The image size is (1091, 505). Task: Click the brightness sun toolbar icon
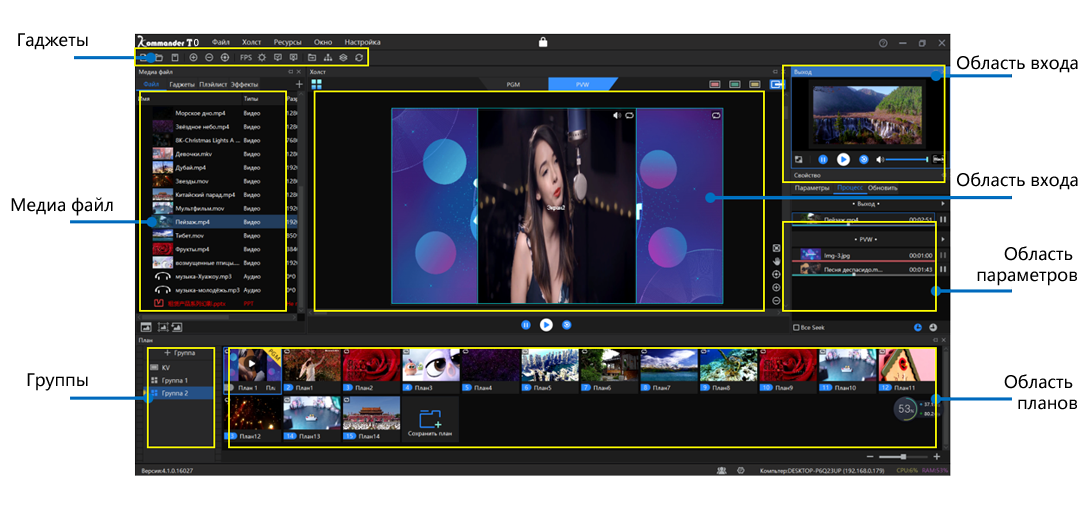(262, 58)
